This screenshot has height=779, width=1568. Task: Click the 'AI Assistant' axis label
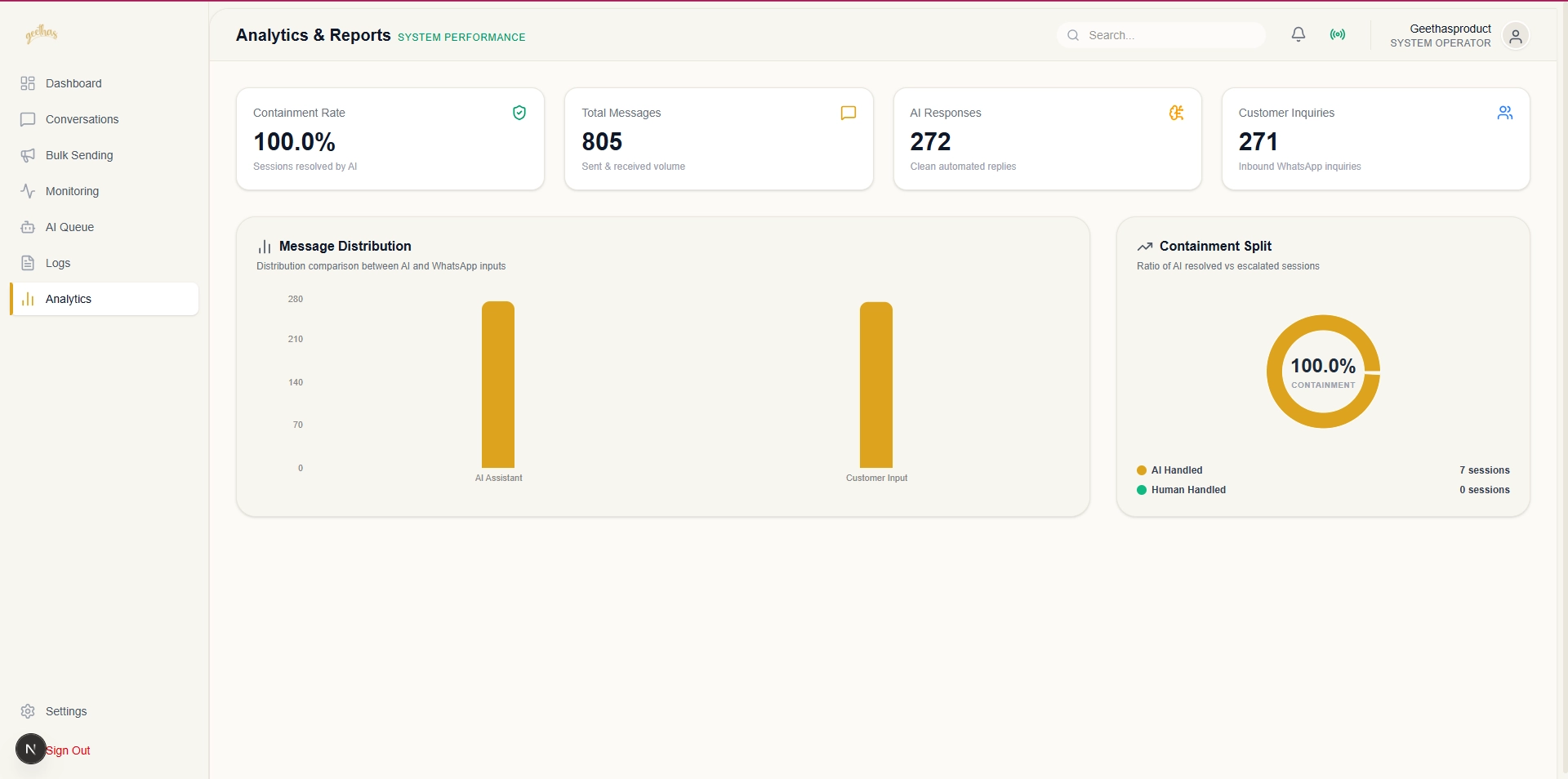498,478
